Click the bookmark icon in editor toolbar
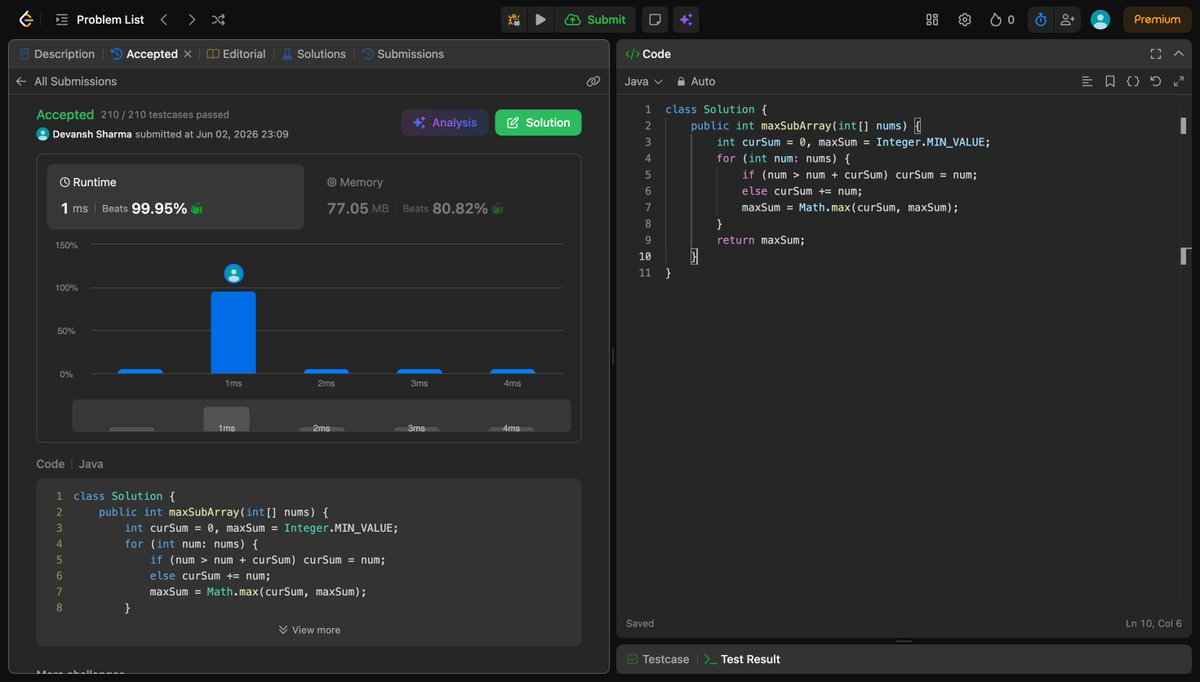 pos(1110,81)
